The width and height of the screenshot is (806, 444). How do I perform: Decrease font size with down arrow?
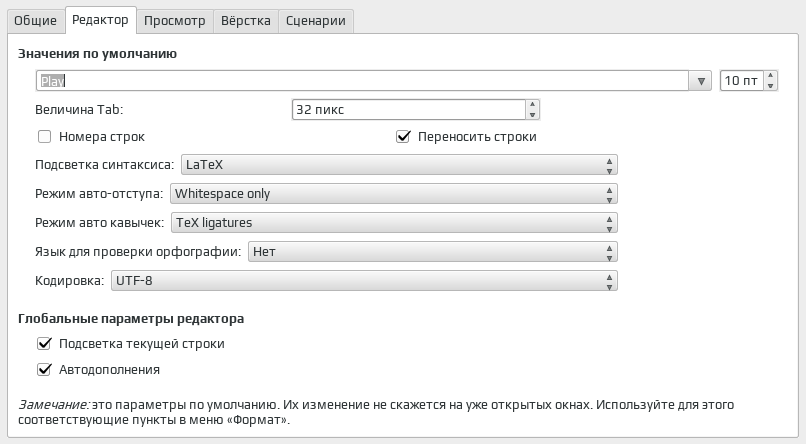tap(770, 86)
